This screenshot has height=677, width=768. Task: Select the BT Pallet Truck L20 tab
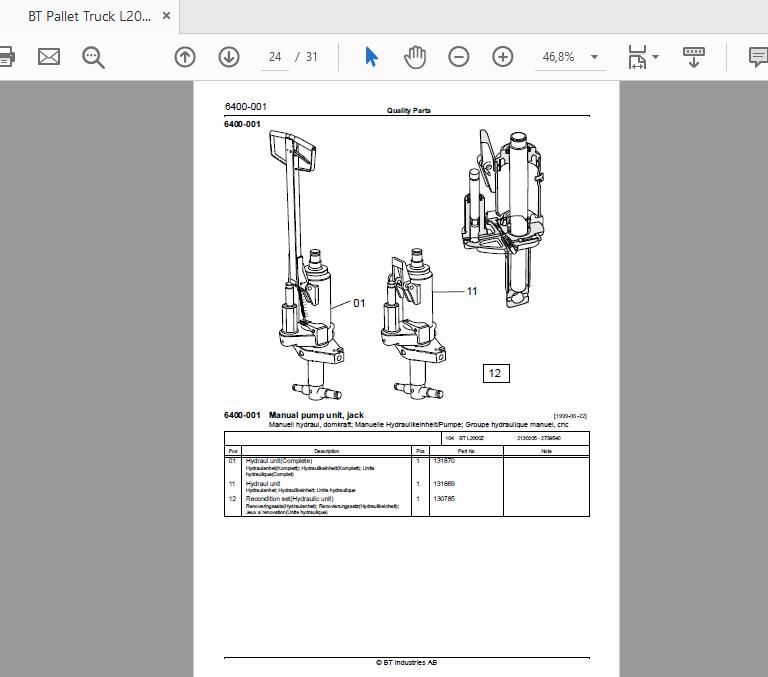(x=90, y=16)
